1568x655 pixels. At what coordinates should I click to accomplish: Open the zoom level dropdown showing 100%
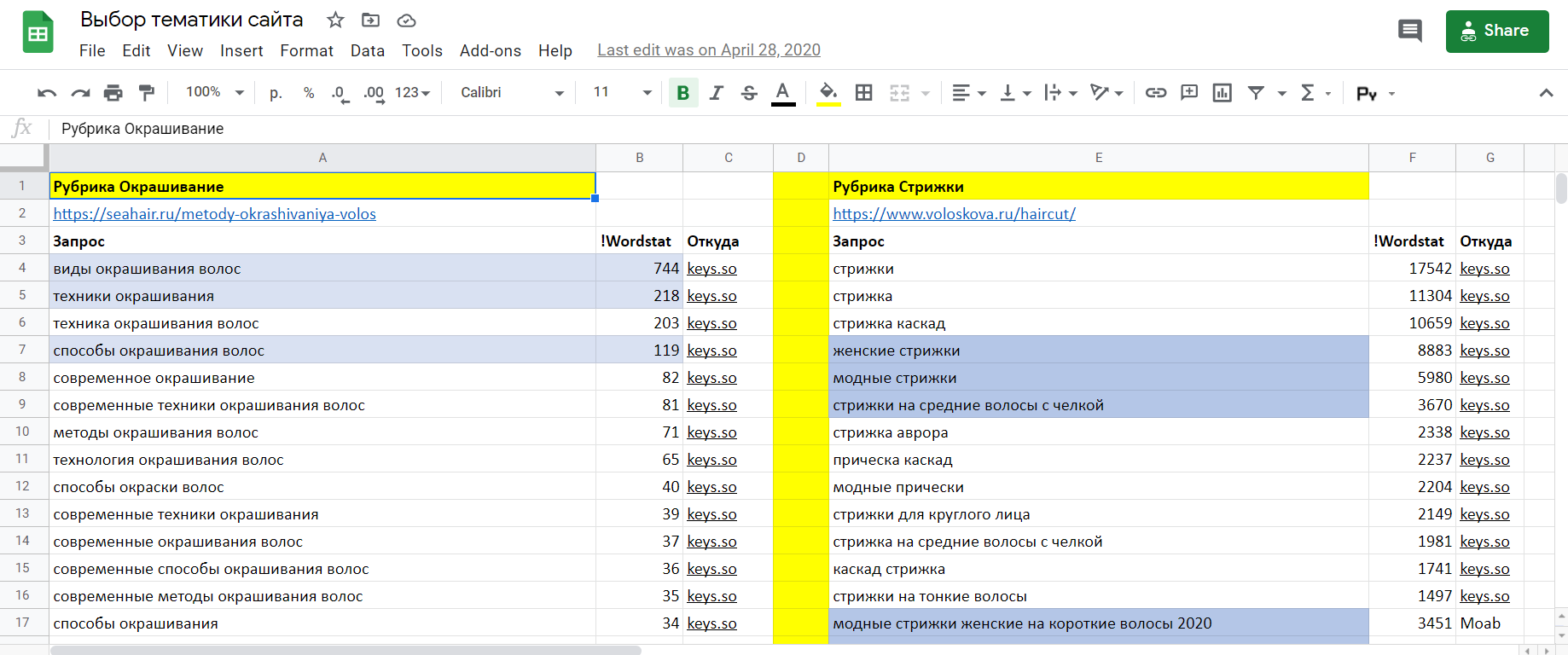pyautogui.click(x=215, y=92)
